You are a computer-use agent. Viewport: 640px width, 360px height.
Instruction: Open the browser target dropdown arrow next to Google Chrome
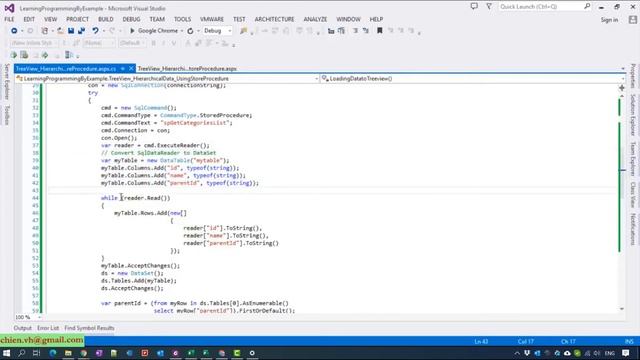(182, 31)
